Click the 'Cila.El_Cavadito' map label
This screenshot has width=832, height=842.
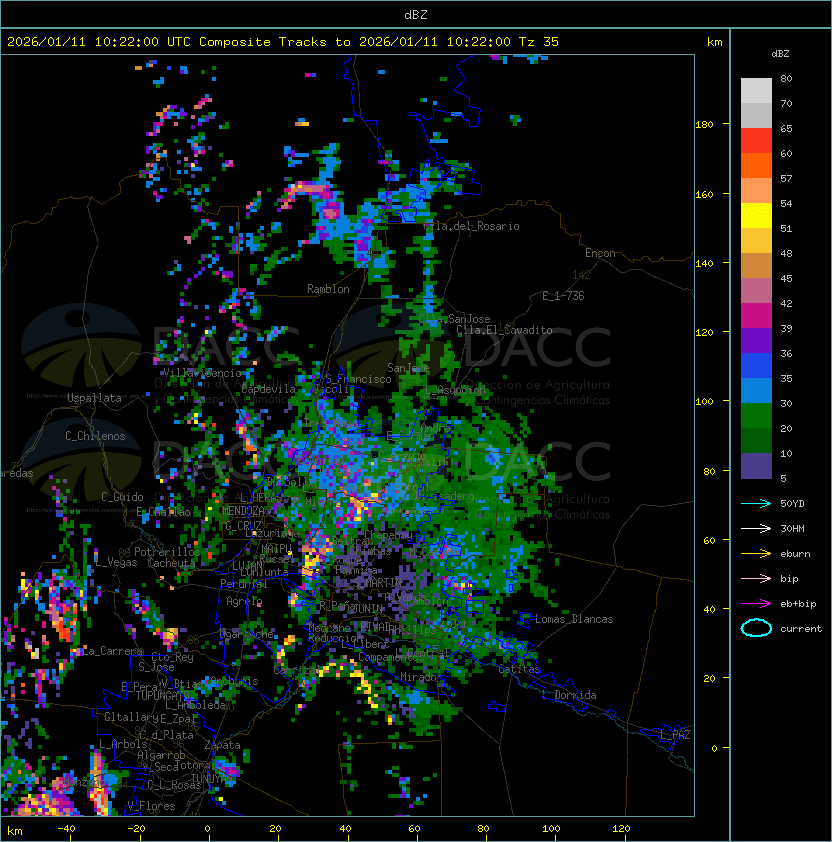pos(504,330)
